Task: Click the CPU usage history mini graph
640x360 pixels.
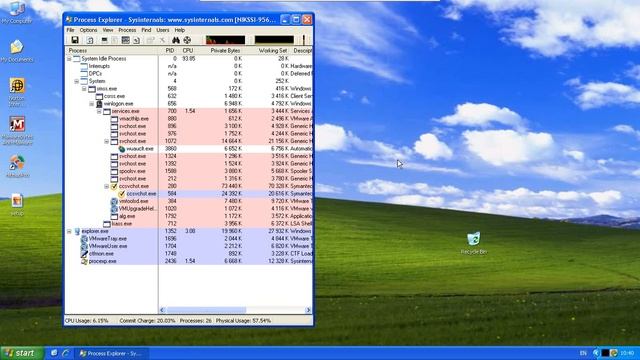Action: 225,40
